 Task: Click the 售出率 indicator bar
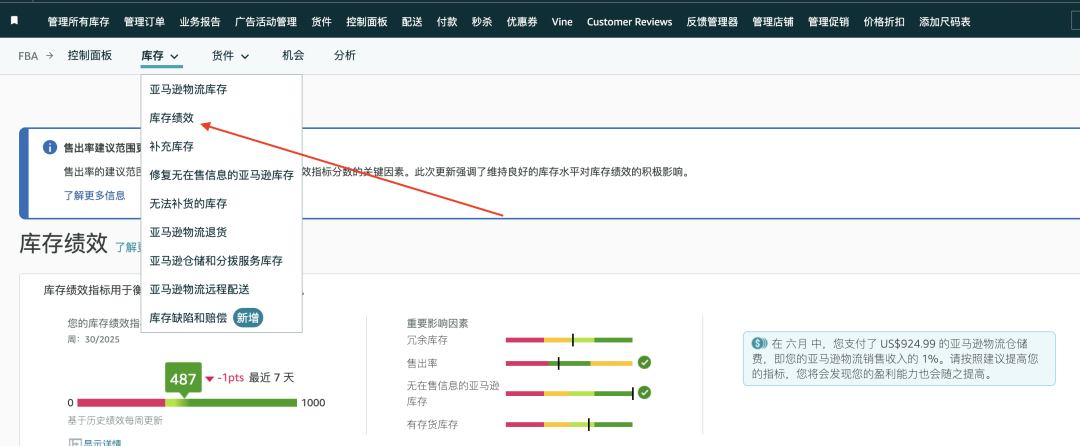(x=569, y=363)
